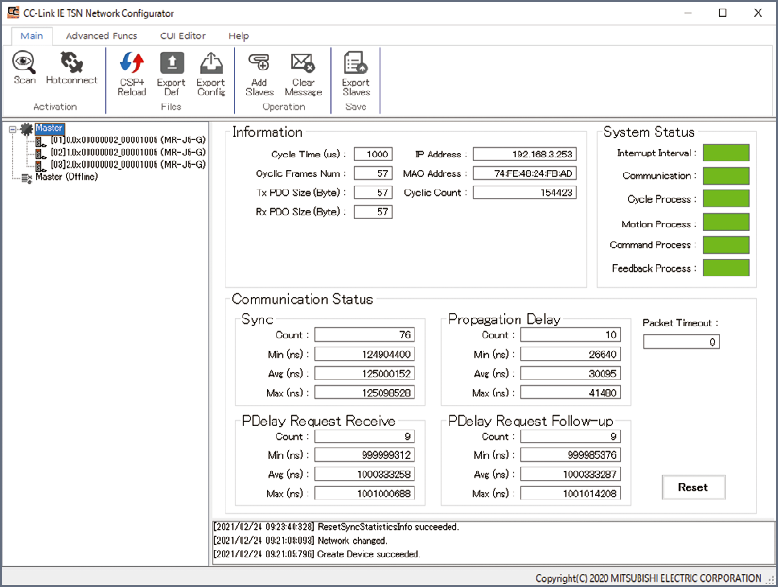Click the Cyclic Frames Num field

point(373,173)
